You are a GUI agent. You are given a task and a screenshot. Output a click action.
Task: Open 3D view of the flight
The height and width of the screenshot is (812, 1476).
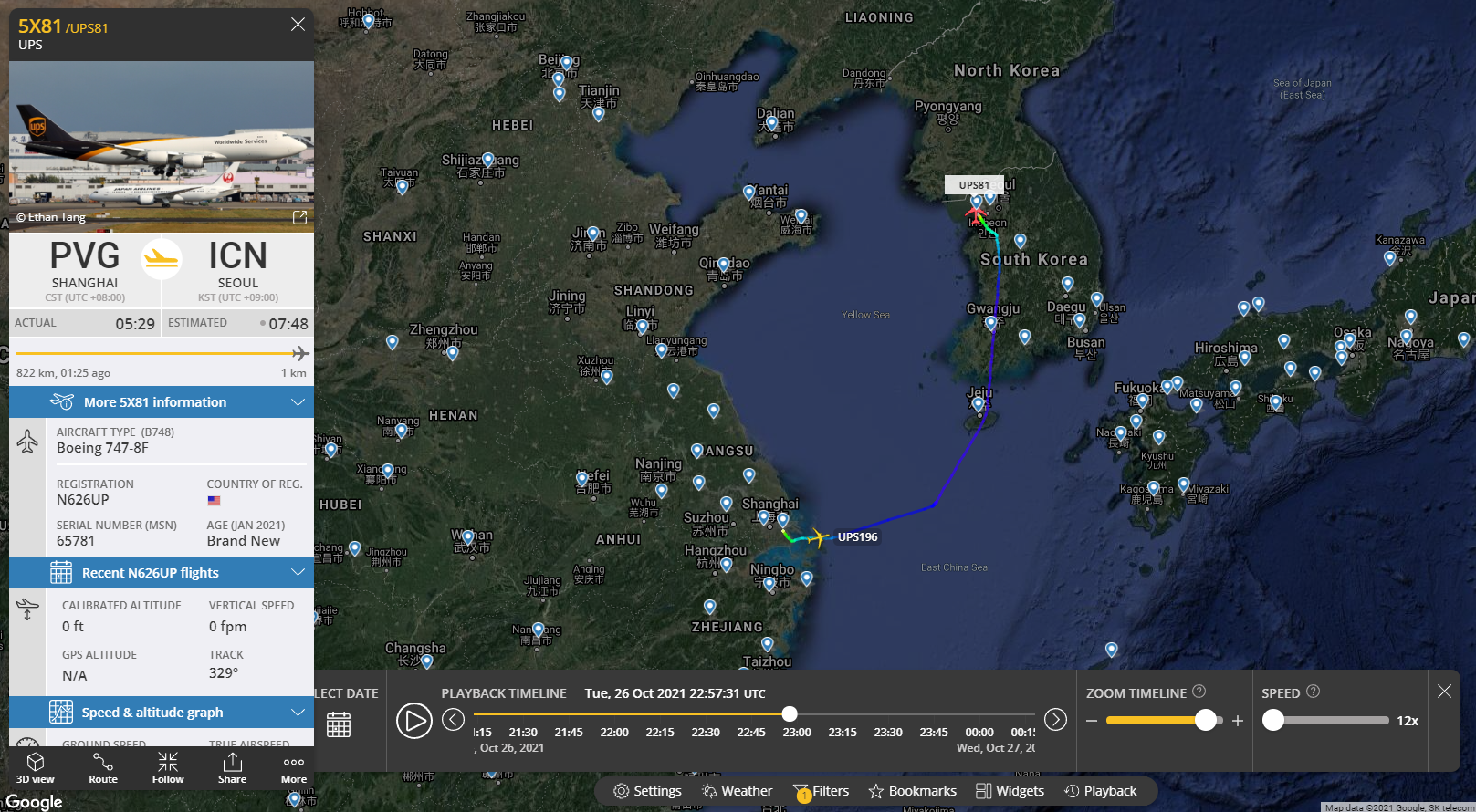pyautogui.click(x=36, y=767)
